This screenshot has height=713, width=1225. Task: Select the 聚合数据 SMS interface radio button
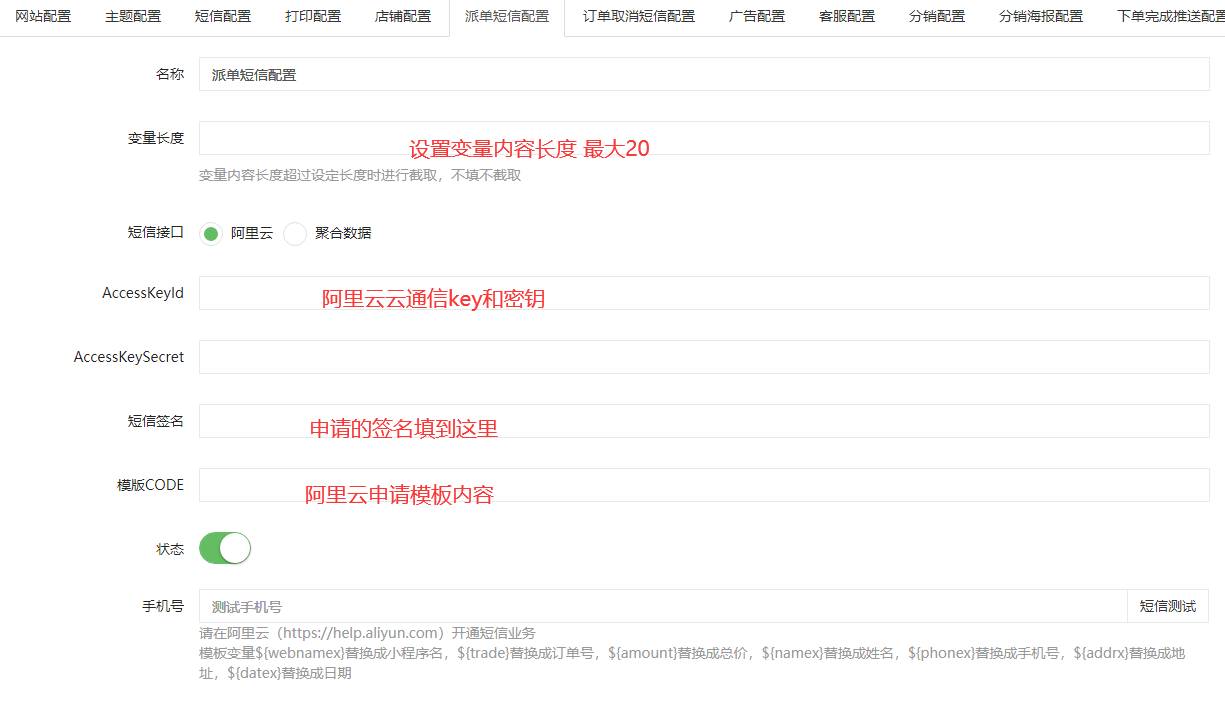(295, 234)
